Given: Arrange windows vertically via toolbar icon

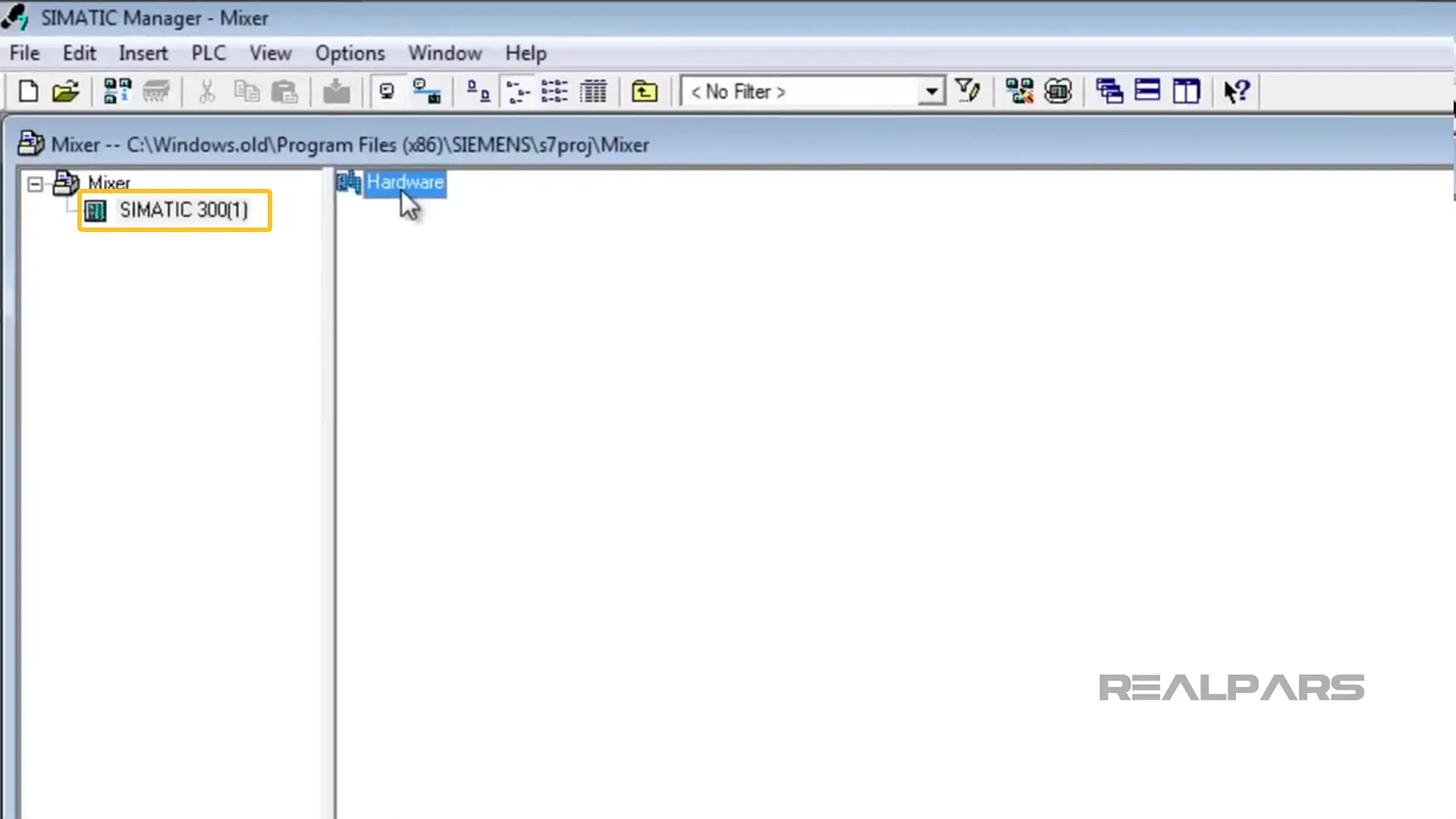Looking at the screenshot, I should 1186,92.
